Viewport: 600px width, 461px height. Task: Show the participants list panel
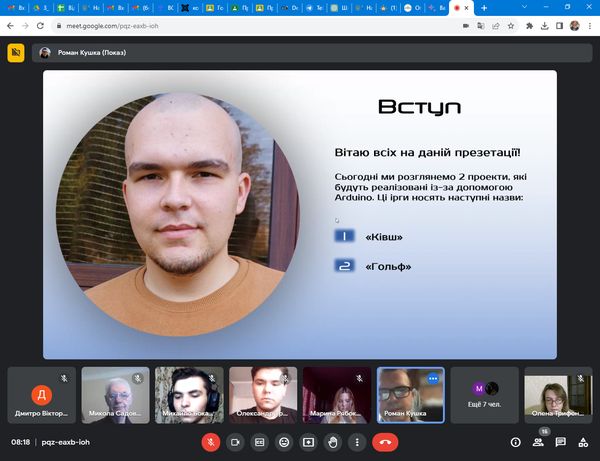tap(538, 441)
